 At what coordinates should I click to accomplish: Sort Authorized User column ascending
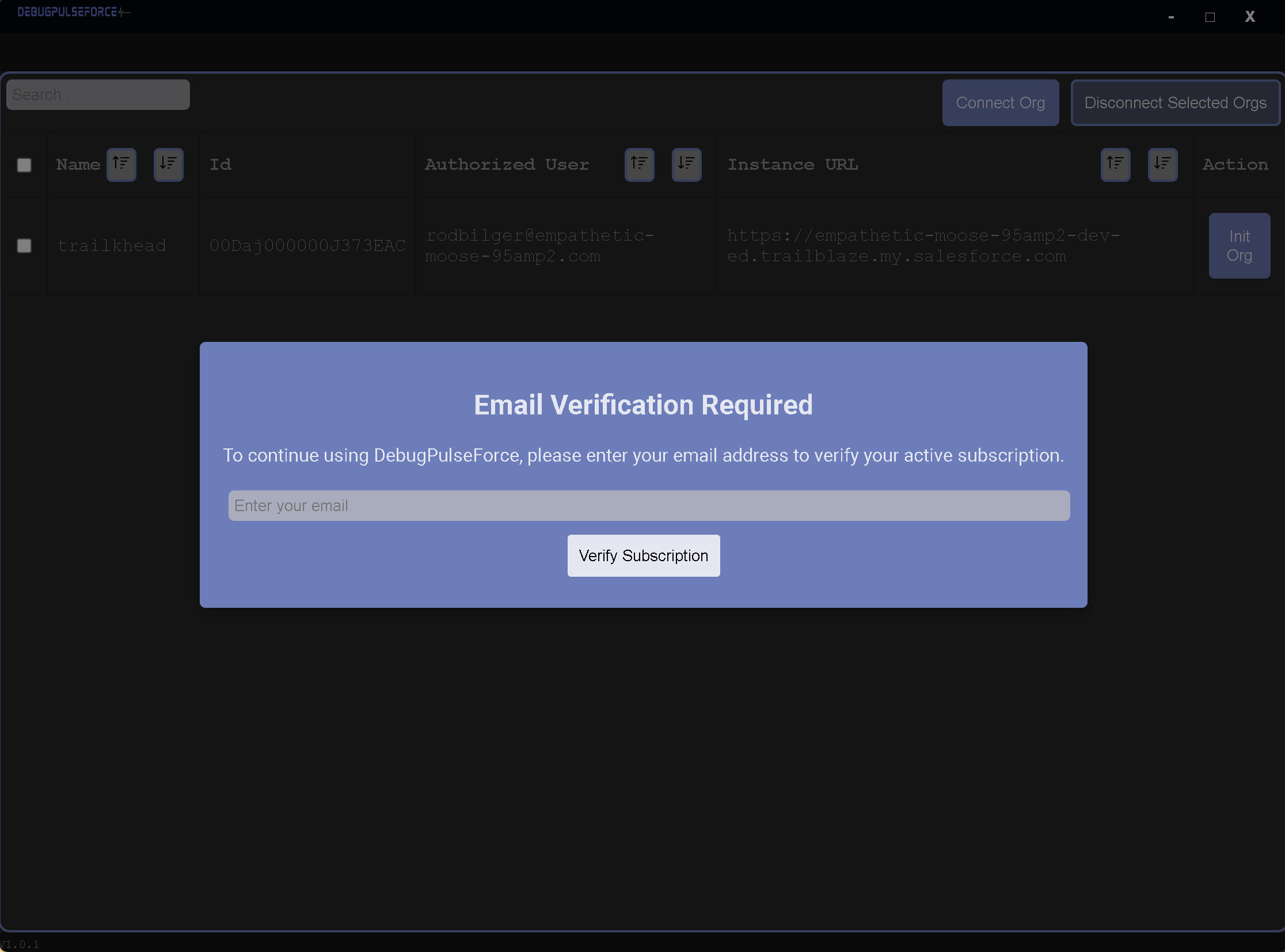639,165
